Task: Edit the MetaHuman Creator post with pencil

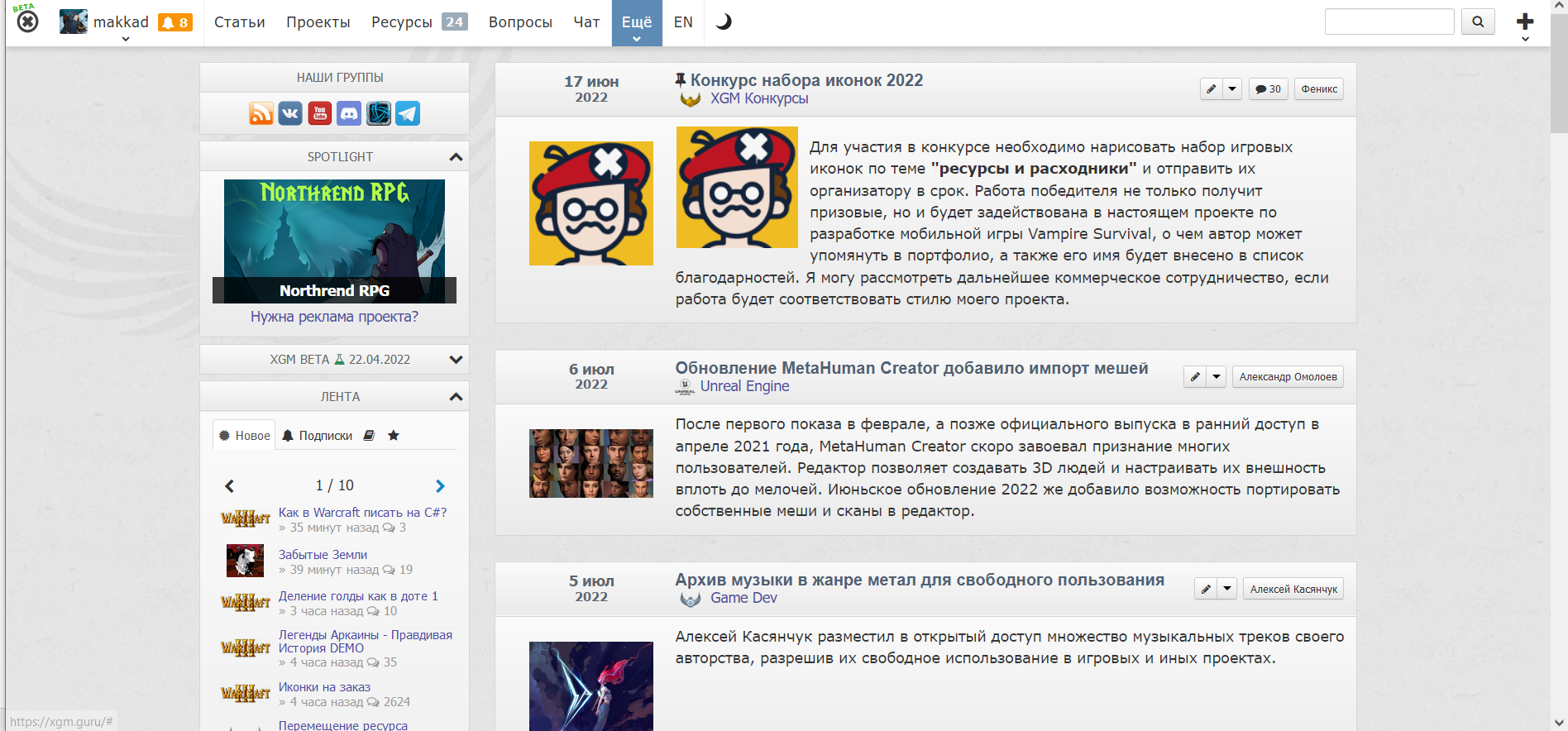Action: (1194, 377)
